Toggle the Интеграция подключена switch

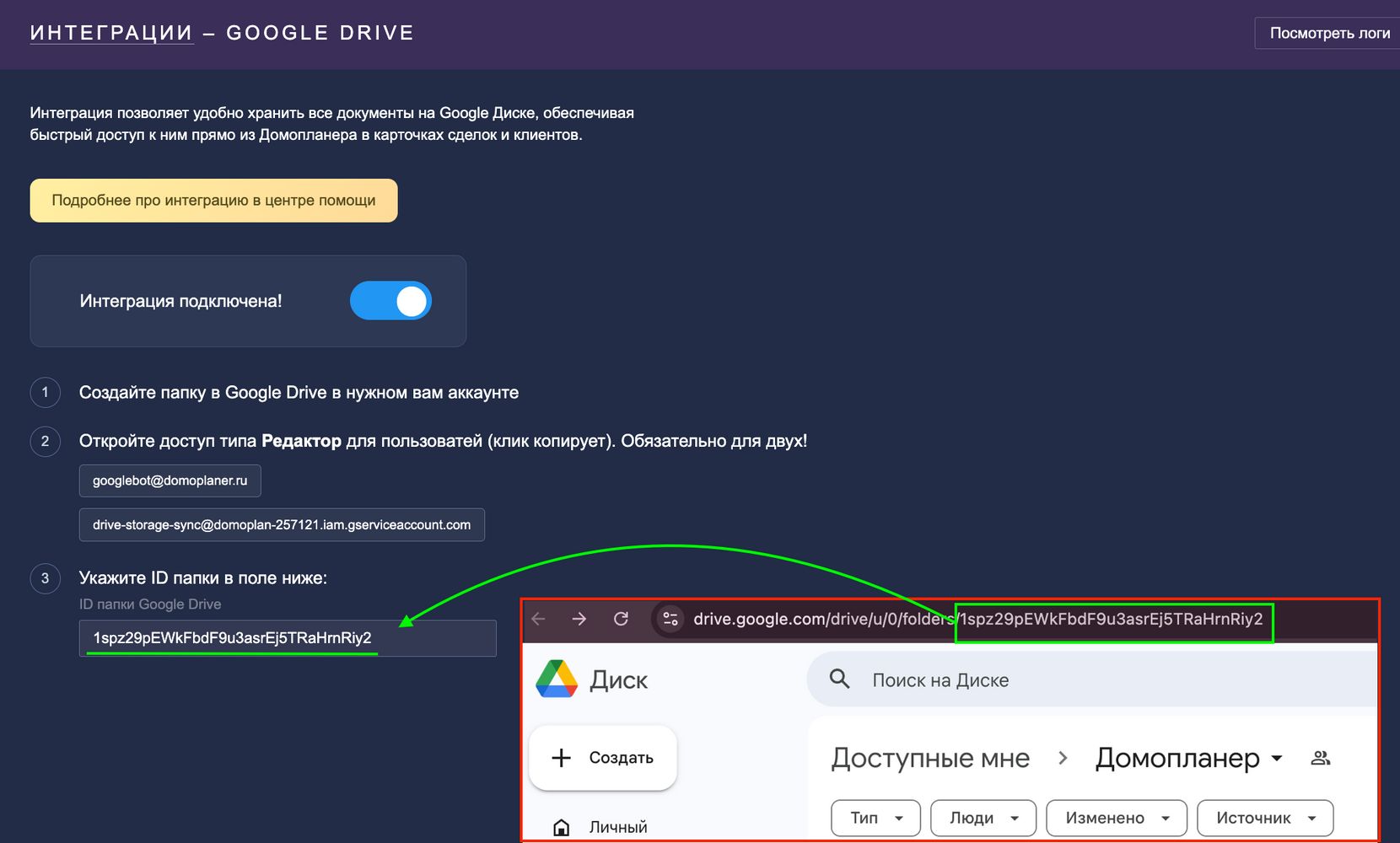pyautogui.click(x=391, y=301)
